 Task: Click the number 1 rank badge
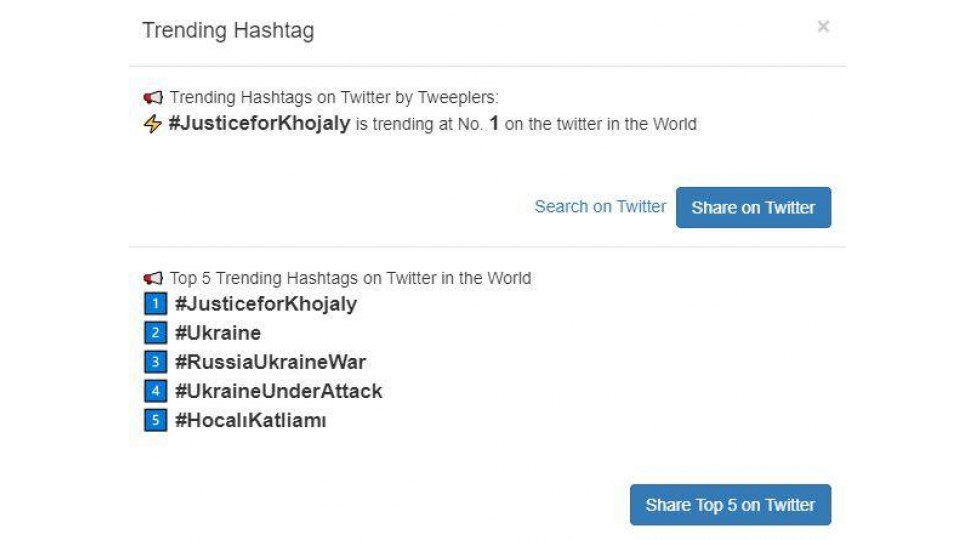click(x=155, y=304)
